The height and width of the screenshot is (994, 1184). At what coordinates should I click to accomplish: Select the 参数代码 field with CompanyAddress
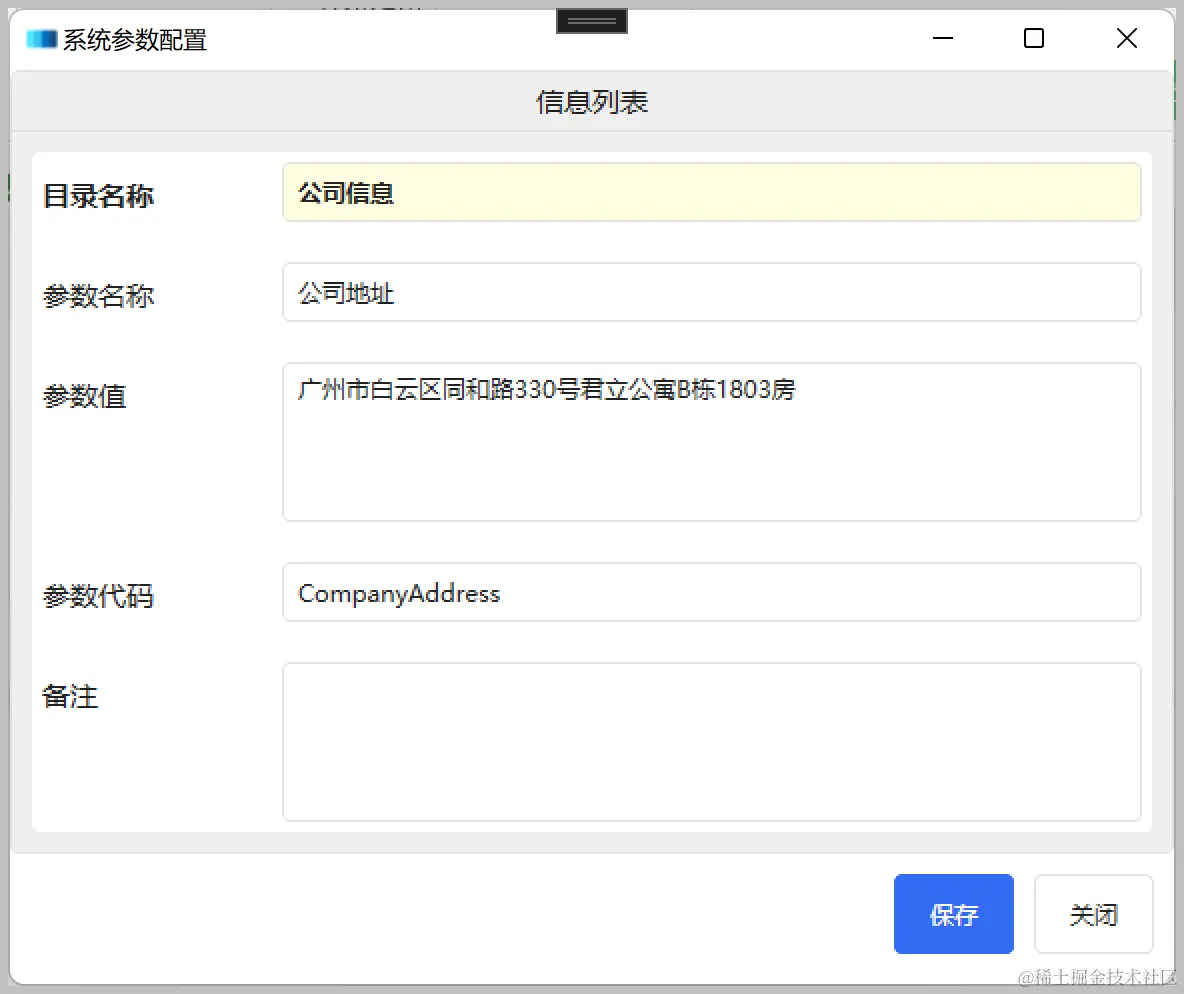(711, 592)
